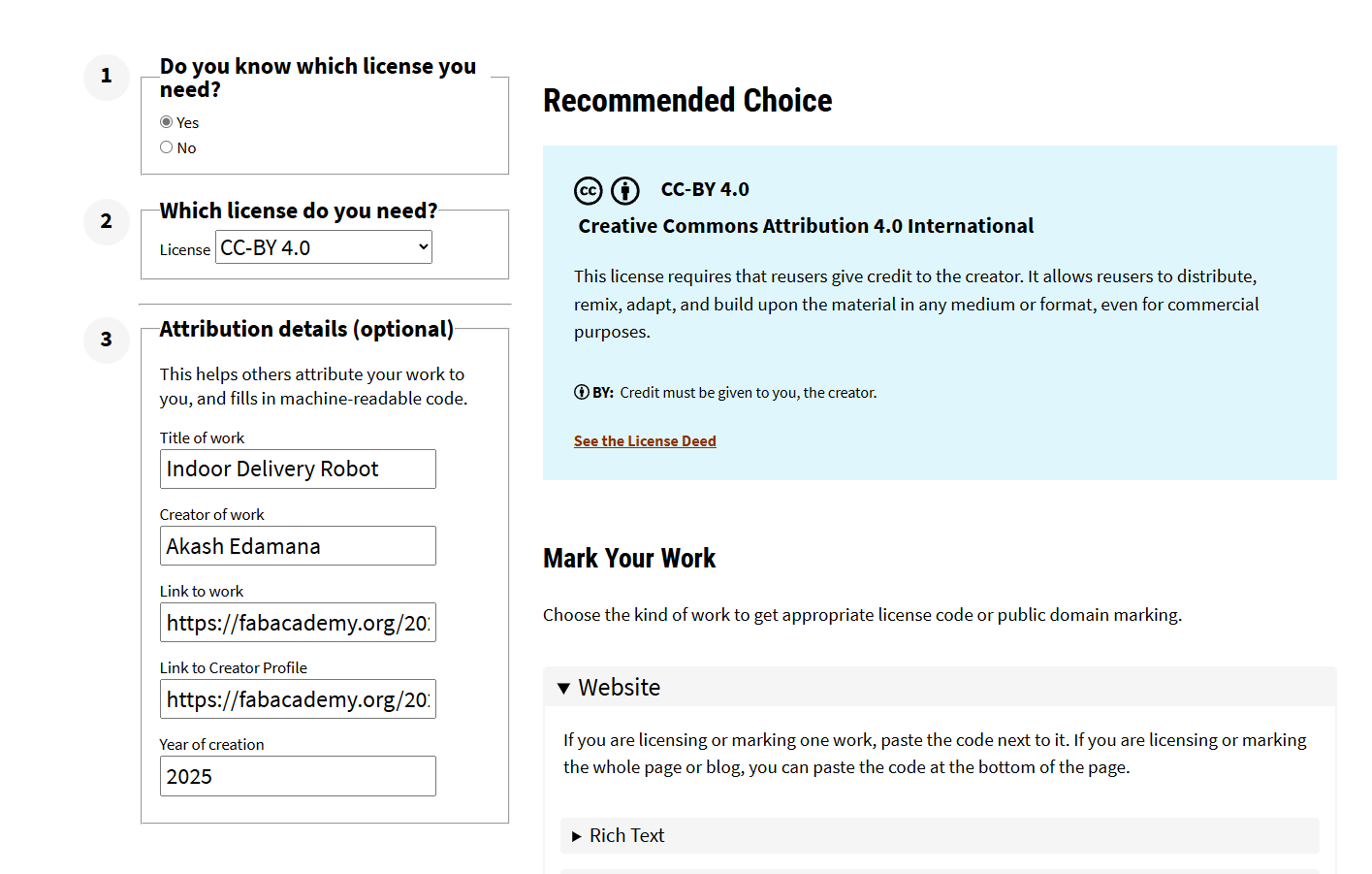Select the No radio button

(x=167, y=147)
